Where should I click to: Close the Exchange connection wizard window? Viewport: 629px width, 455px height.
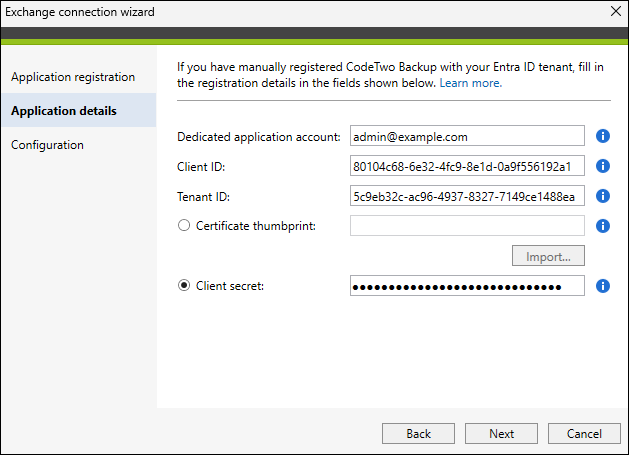tap(616, 11)
